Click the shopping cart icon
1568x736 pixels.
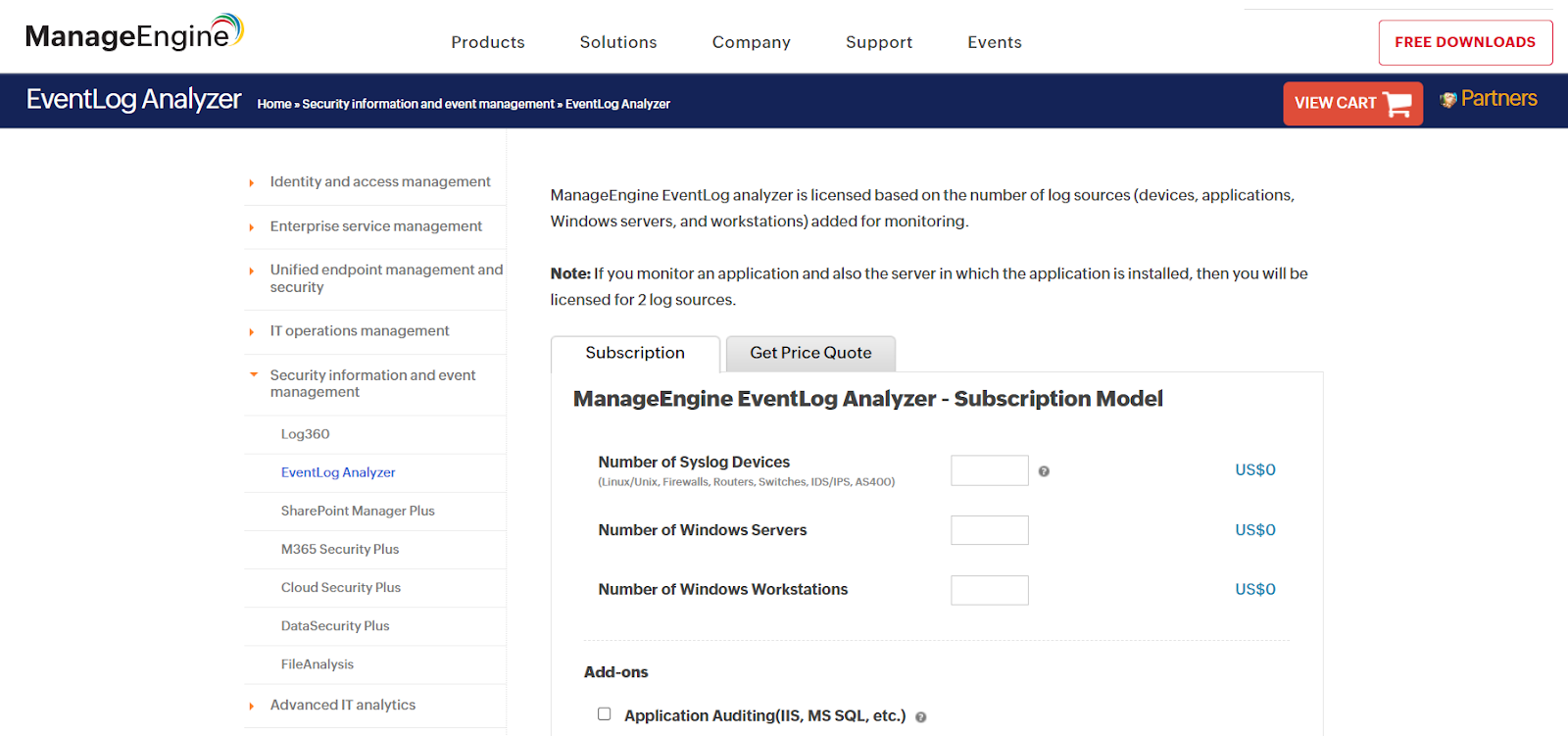point(1397,104)
